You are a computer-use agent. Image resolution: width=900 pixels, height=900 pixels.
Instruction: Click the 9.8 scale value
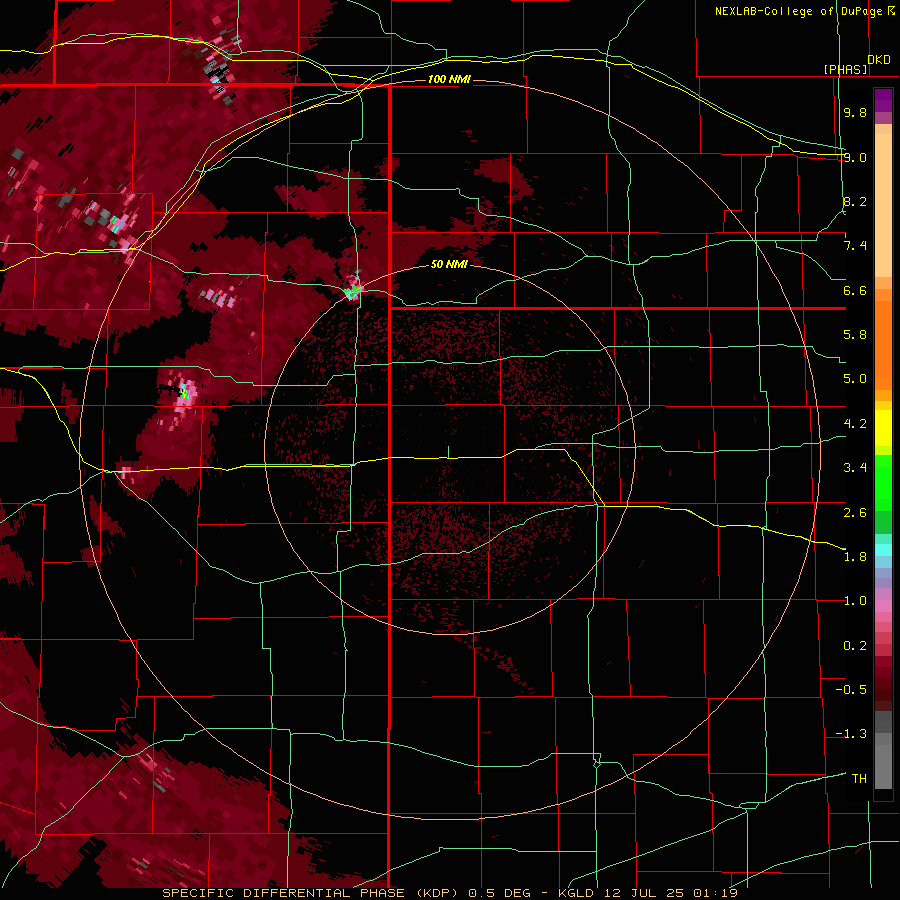[855, 112]
